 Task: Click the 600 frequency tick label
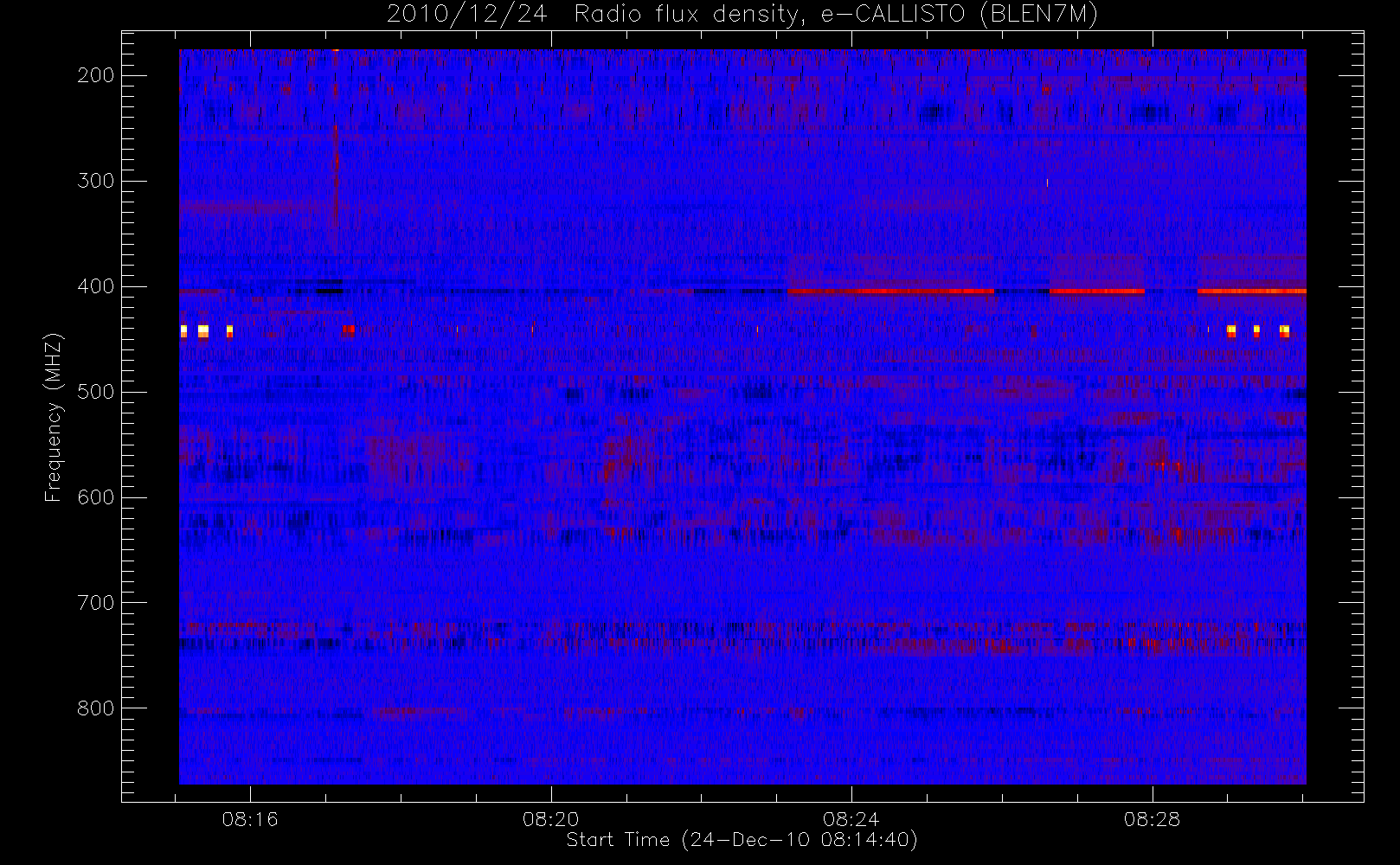[95, 497]
